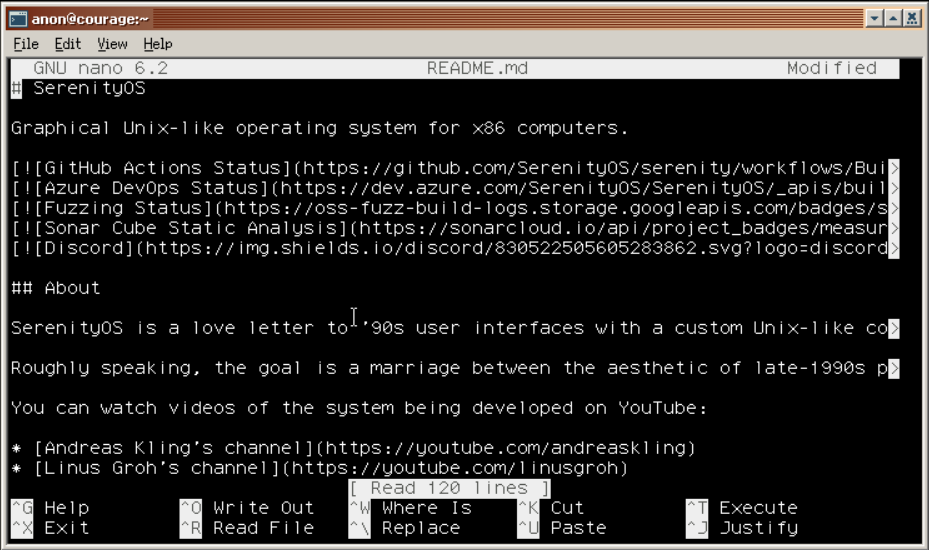929x550 pixels.
Task: Click the '# SerenityOS' heading line
Action: coord(78,88)
